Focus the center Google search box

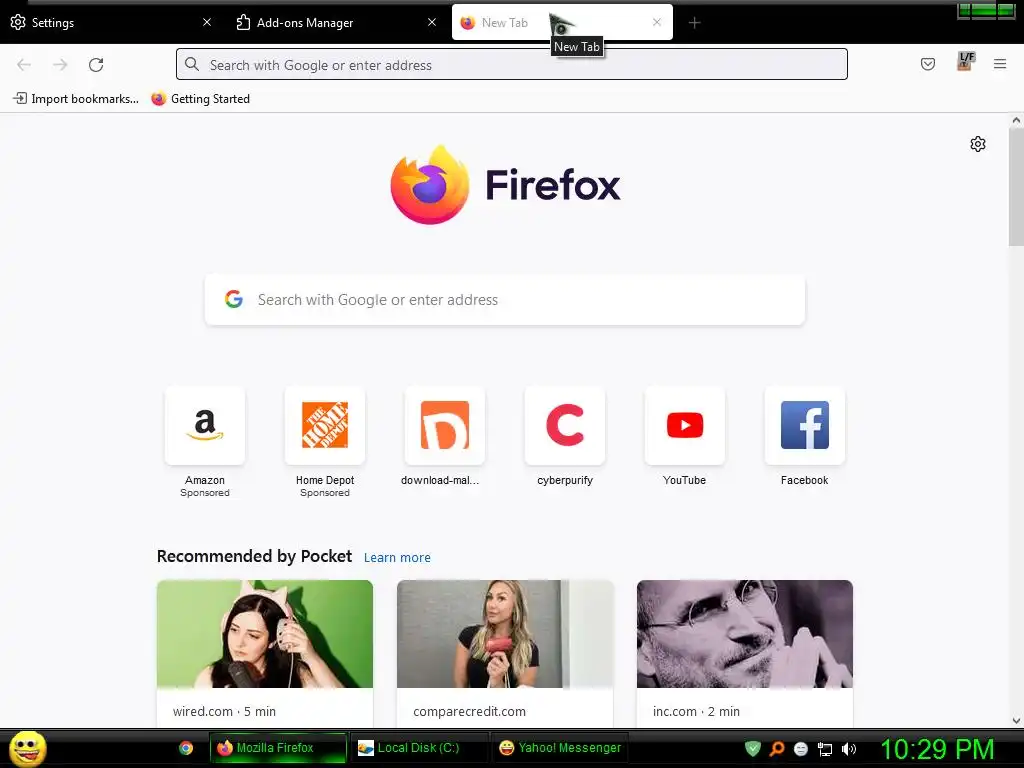click(x=505, y=299)
